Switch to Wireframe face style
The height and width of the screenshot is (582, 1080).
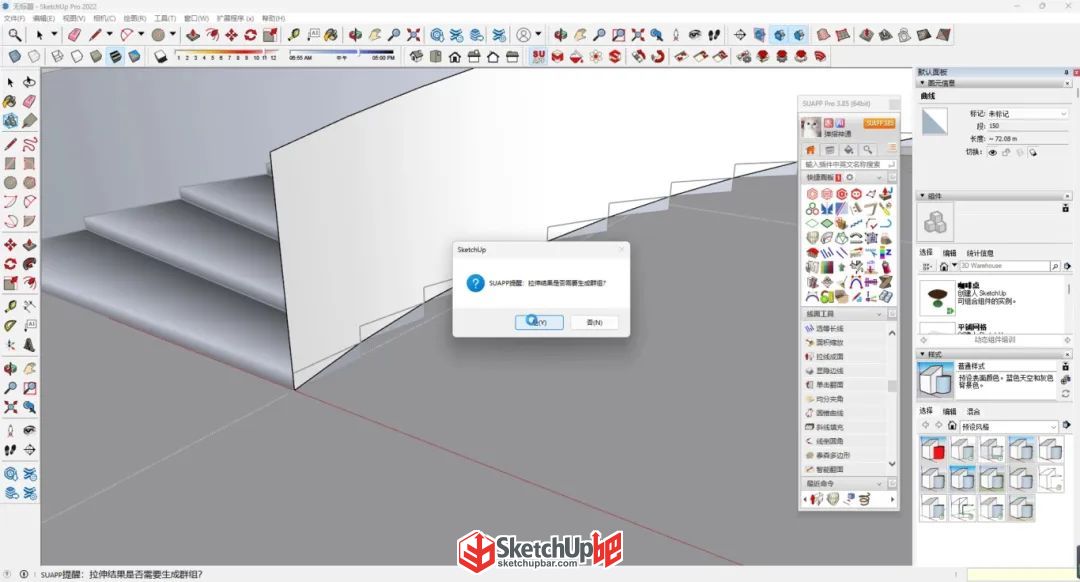[x=58, y=56]
